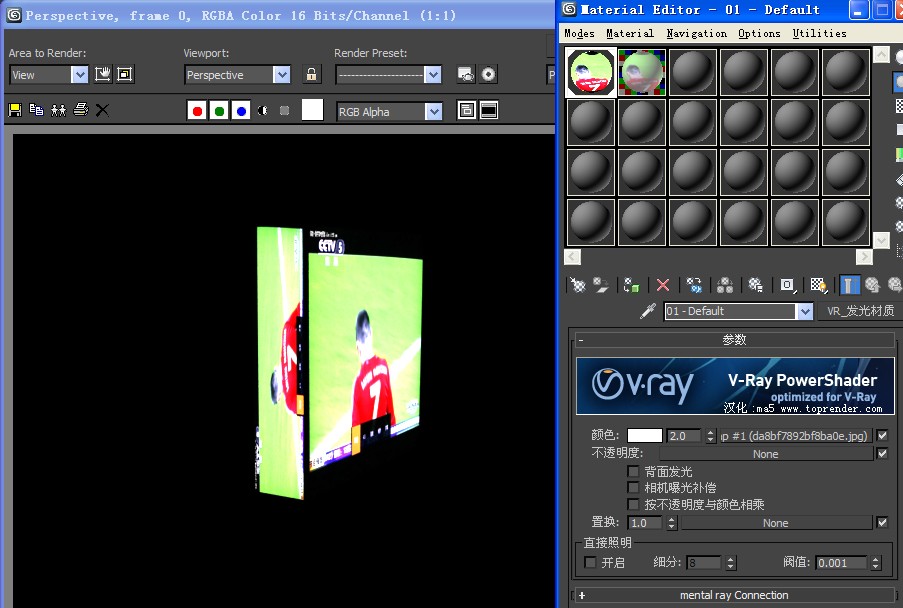Viewport: 903px width, 608px height.
Task: Enable the 相机曝光补偿 checkbox
Action: pos(633,488)
